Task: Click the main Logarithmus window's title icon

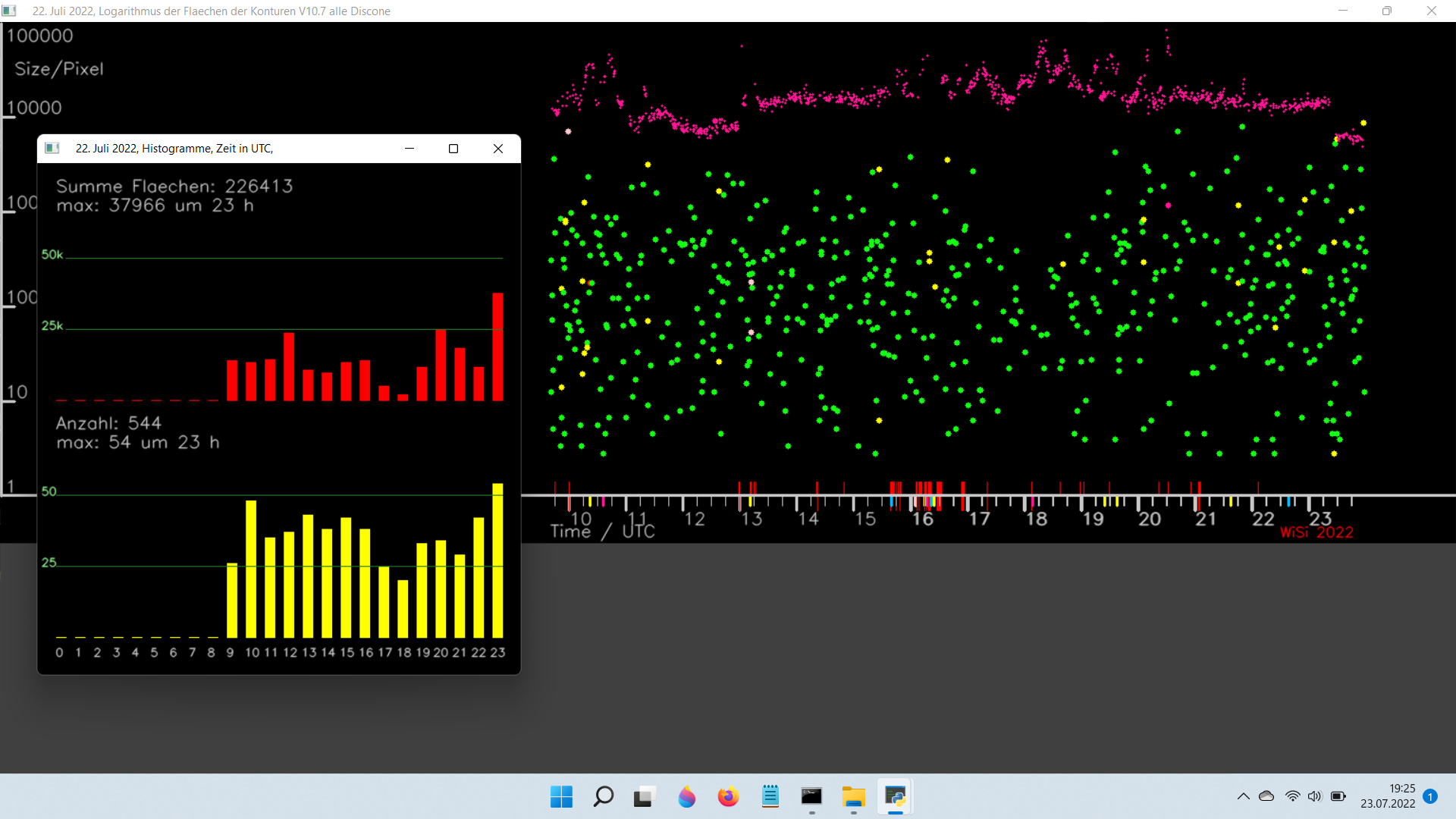Action: click(9, 11)
